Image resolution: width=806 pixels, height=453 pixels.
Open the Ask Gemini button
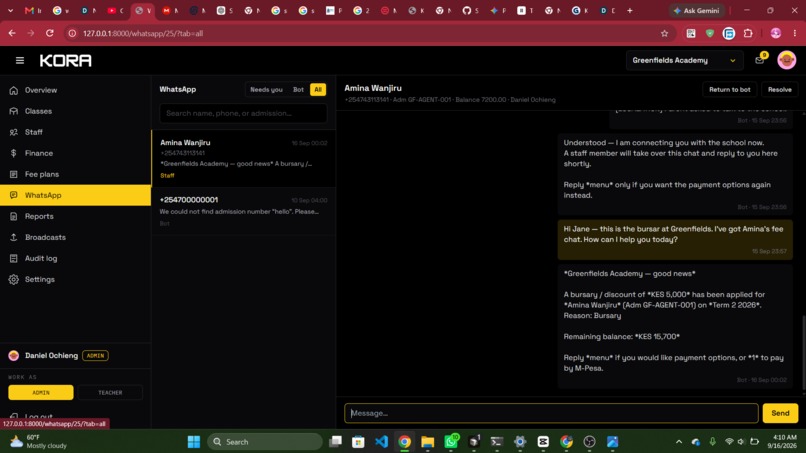pyautogui.click(x=697, y=11)
